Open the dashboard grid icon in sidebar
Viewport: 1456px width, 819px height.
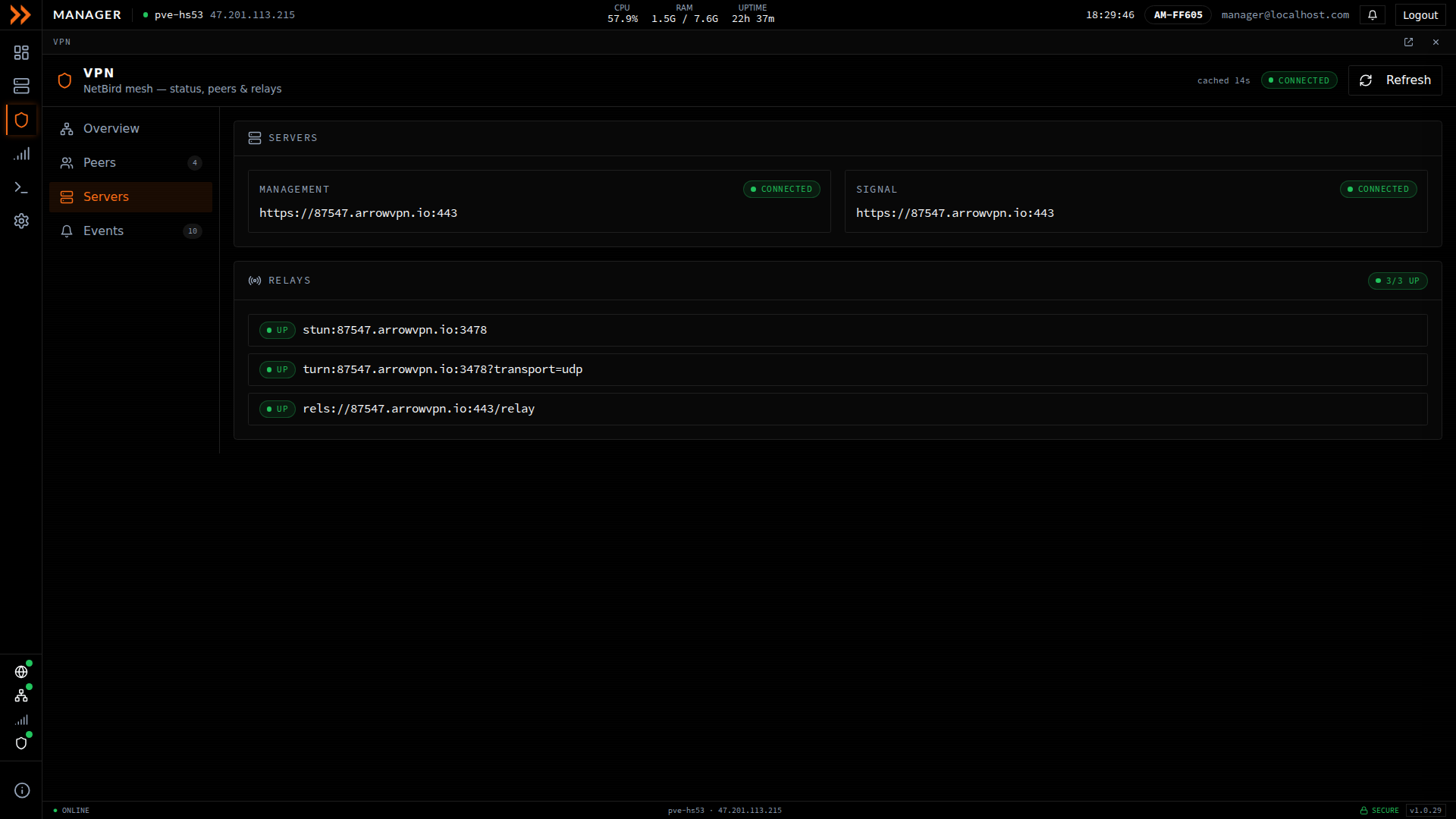(21, 52)
